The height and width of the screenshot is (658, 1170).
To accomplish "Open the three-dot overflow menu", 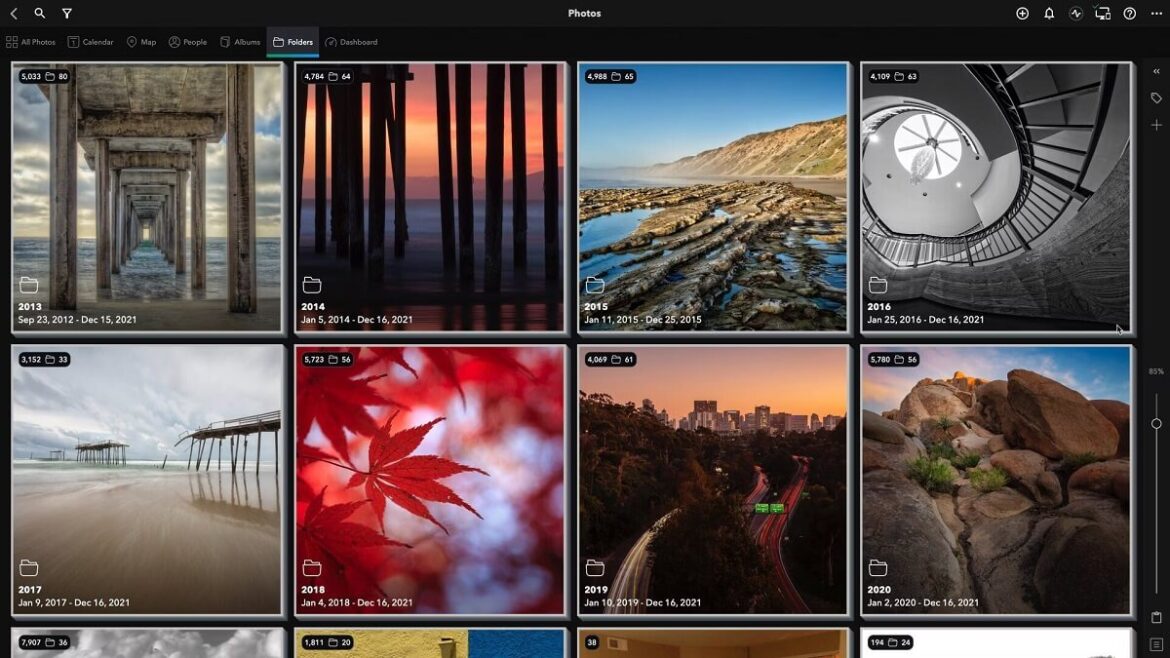I will point(1155,13).
